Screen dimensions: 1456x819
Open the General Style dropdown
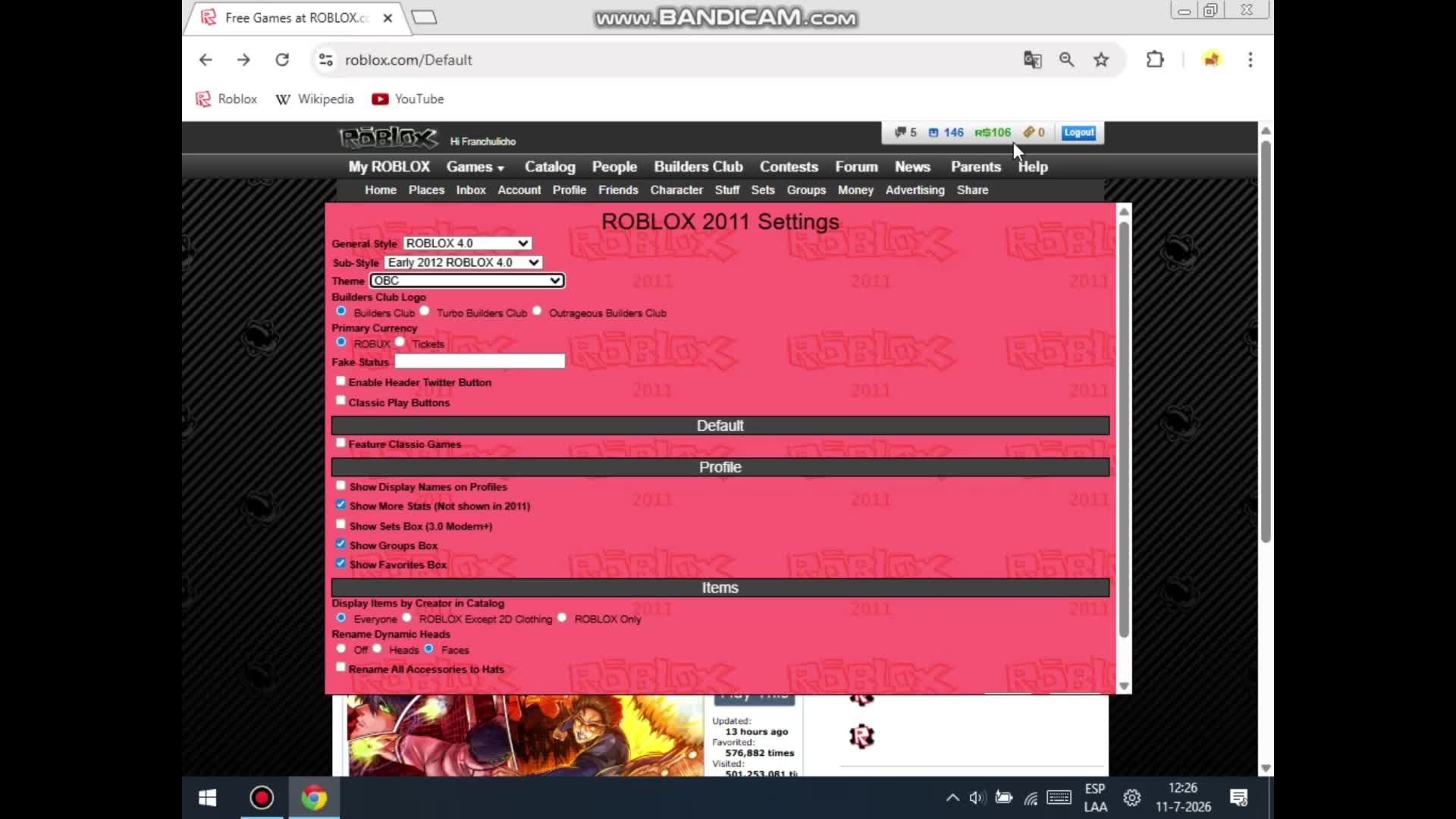[467, 243]
